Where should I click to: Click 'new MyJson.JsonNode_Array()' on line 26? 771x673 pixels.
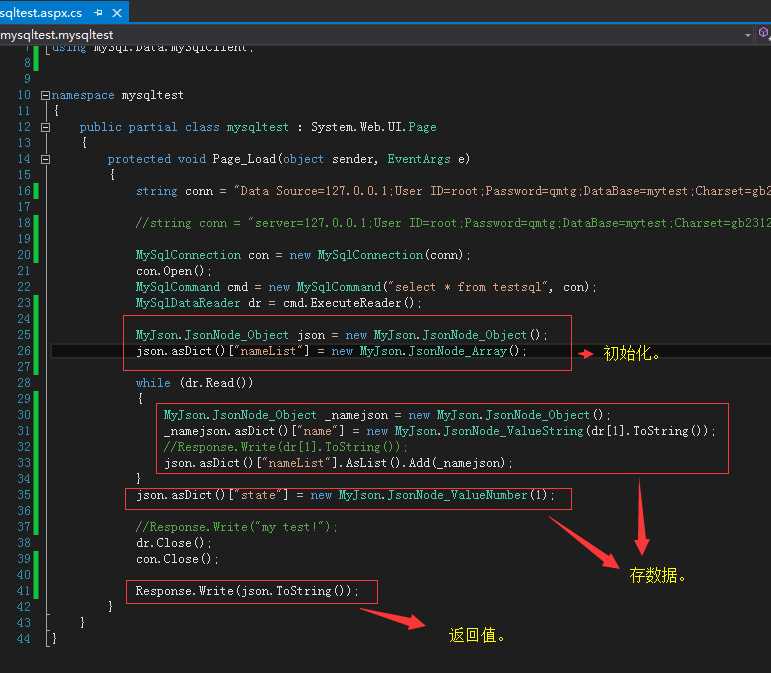428,351
